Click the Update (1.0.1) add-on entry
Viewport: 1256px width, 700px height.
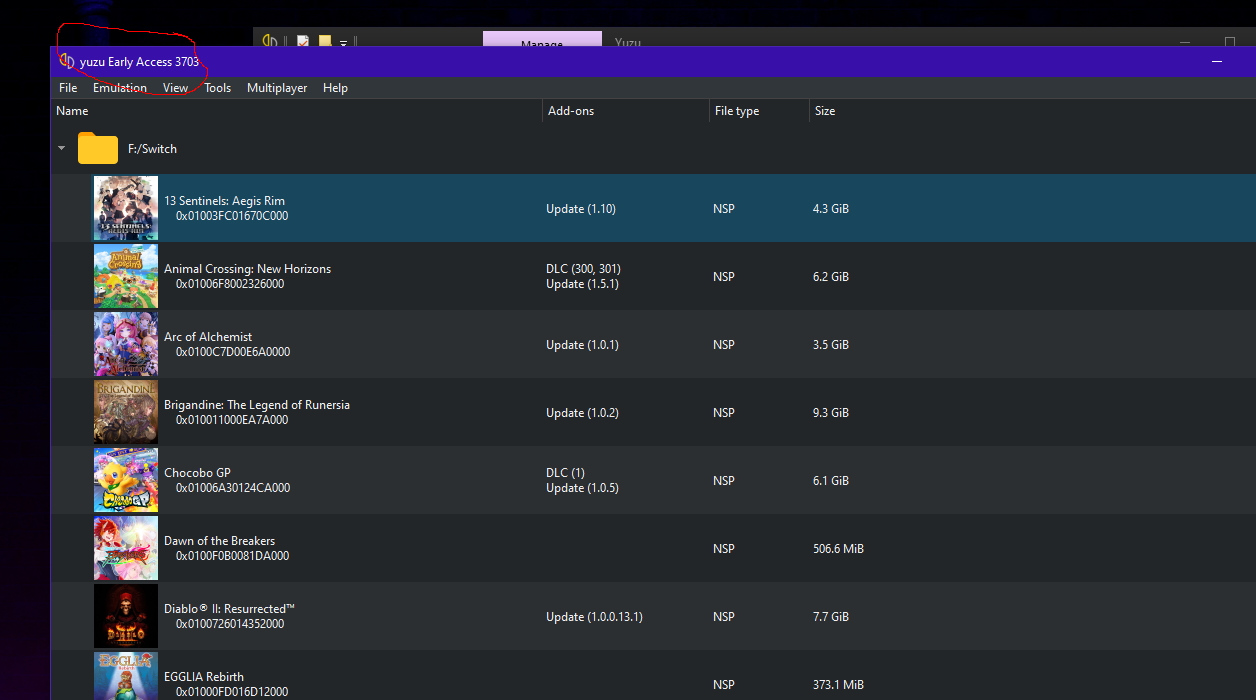coord(582,345)
